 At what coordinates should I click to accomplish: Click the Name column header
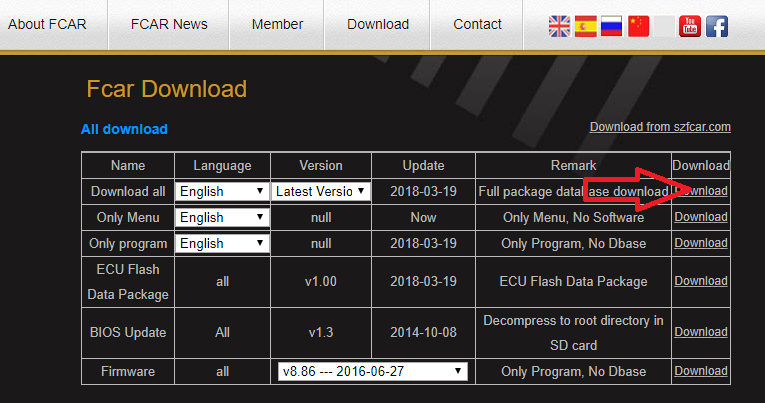(128, 165)
